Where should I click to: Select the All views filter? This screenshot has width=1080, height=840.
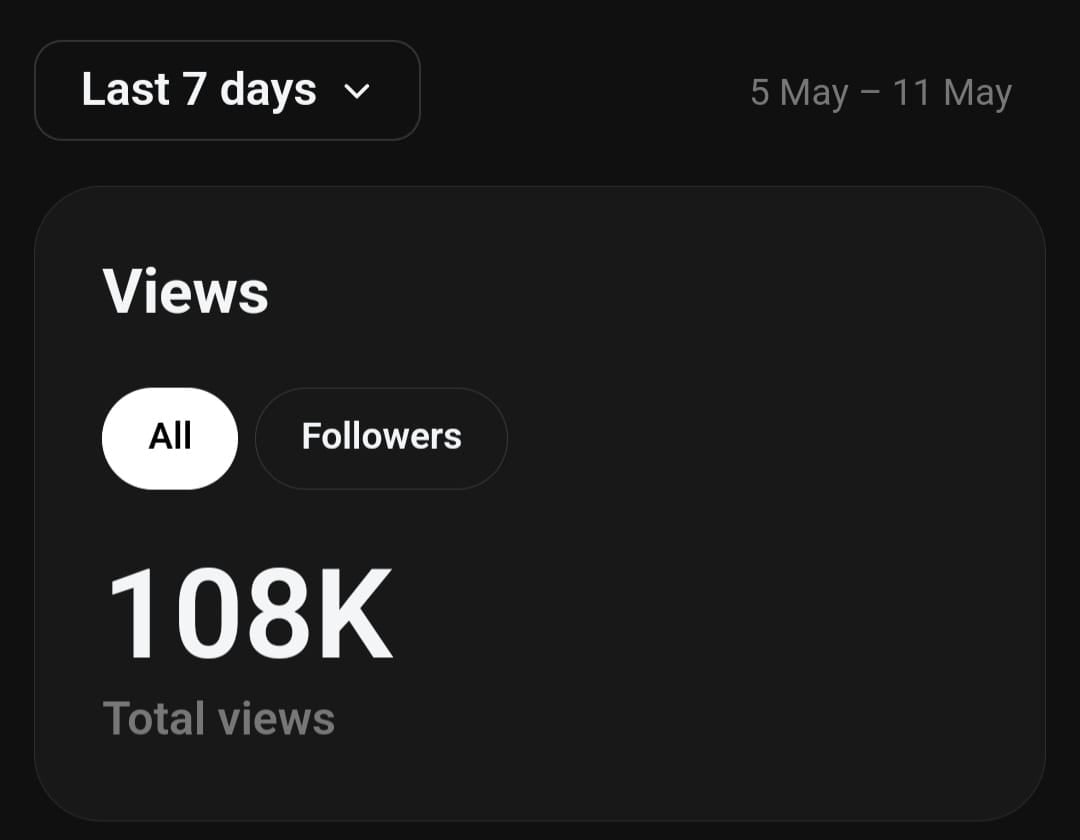(170, 438)
